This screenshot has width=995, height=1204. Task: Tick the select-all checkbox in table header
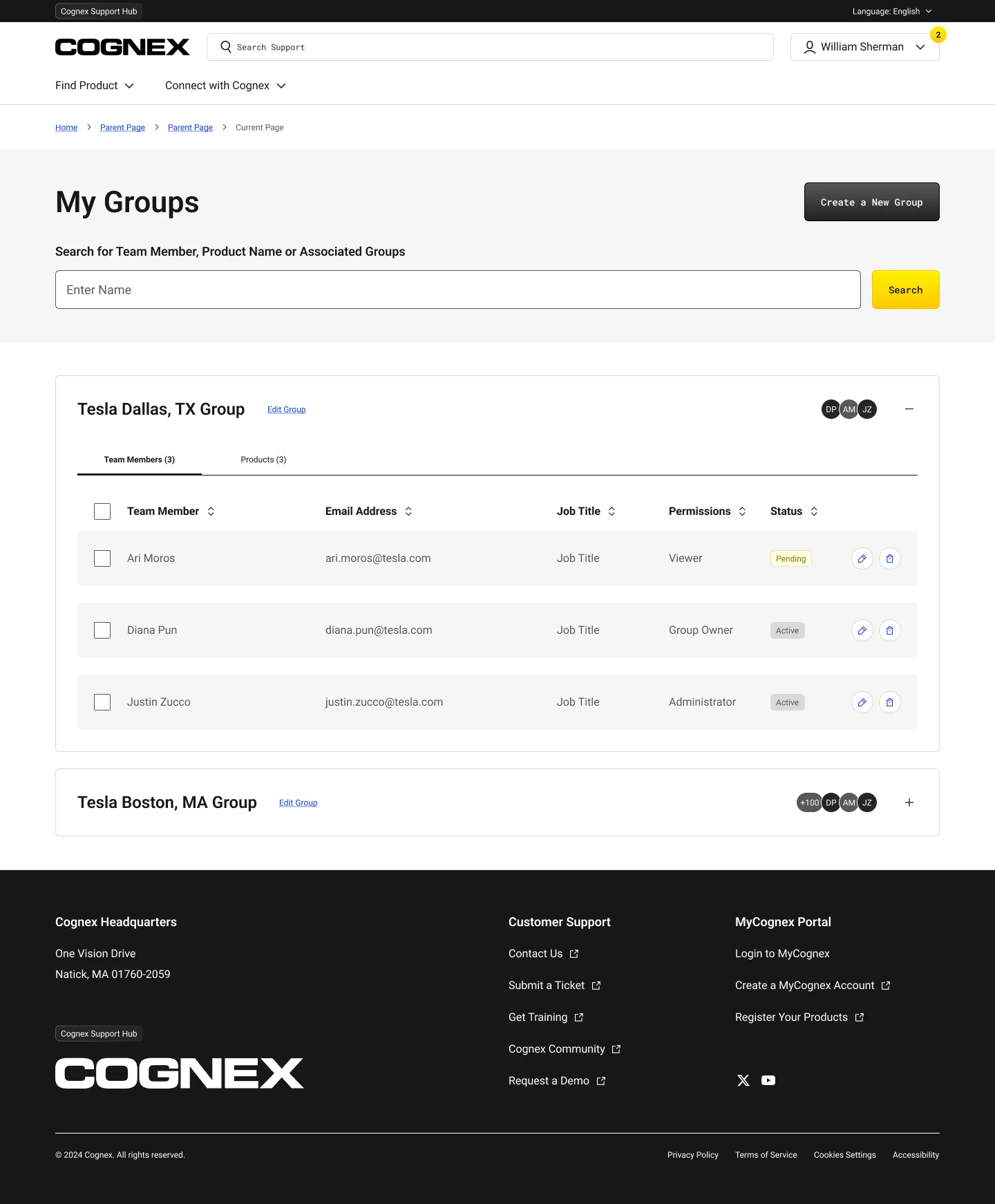coord(102,511)
